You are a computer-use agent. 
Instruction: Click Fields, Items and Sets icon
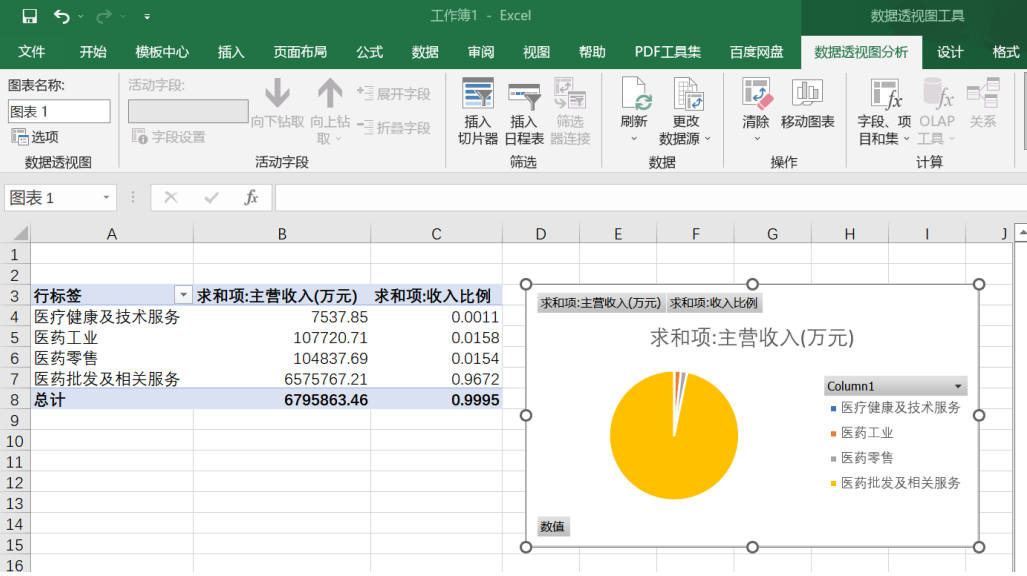click(884, 95)
